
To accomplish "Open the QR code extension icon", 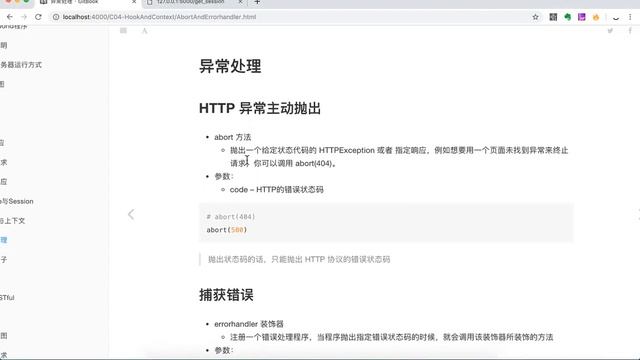I will click(553, 17).
